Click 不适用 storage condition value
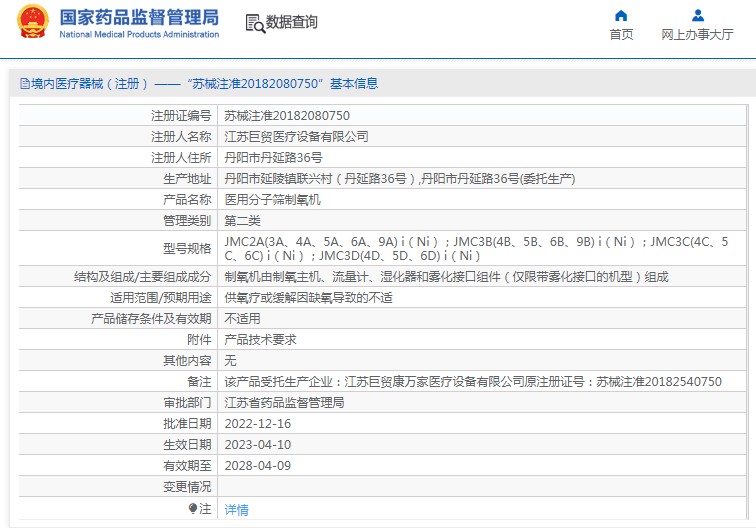The width and height of the screenshot is (756, 528). [x=243, y=319]
